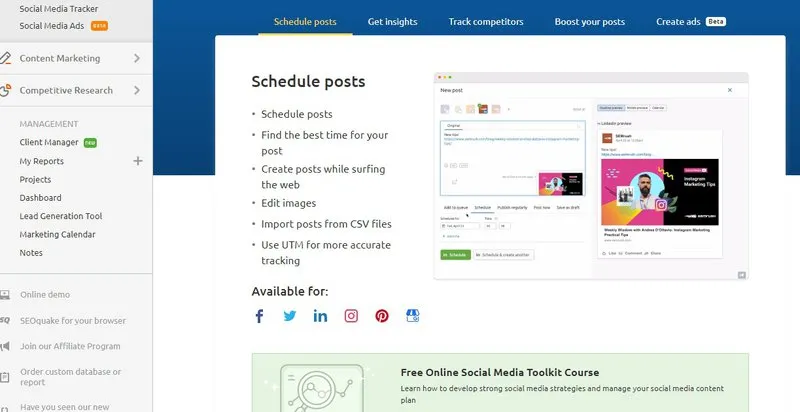800x412 pixels.
Task: Click Find the best time for your post
Action: [324, 143]
